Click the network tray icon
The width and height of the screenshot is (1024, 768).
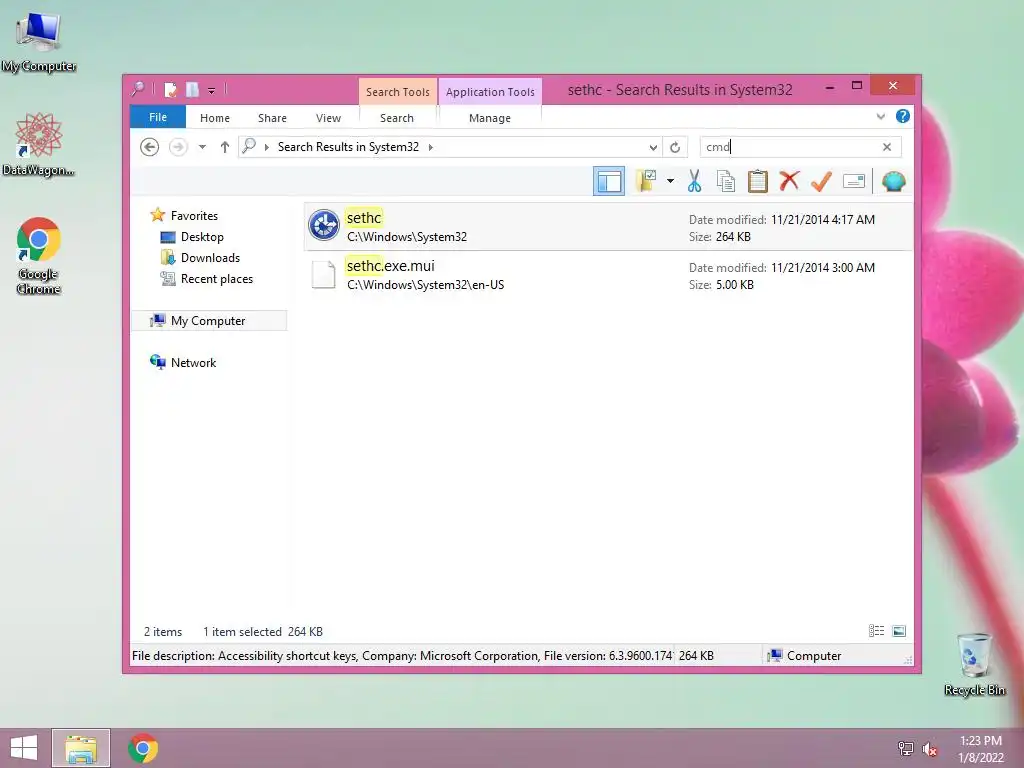(906, 749)
